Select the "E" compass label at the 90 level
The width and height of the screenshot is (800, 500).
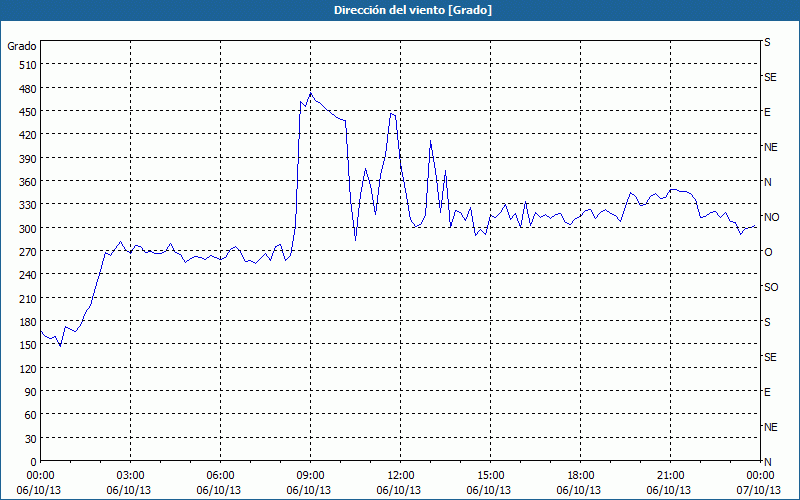pos(767,392)
